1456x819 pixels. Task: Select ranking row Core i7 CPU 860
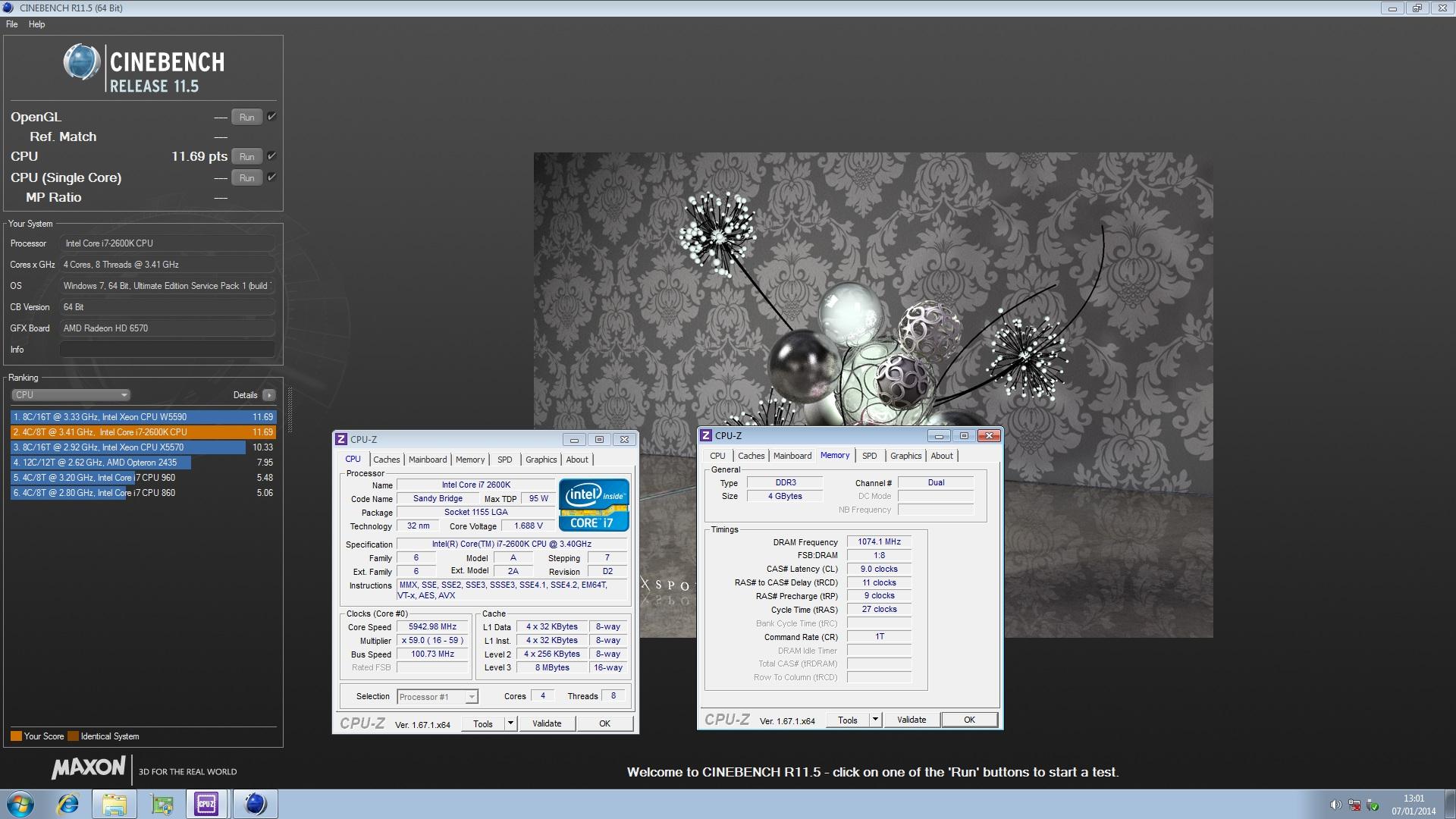click(143, 493)
